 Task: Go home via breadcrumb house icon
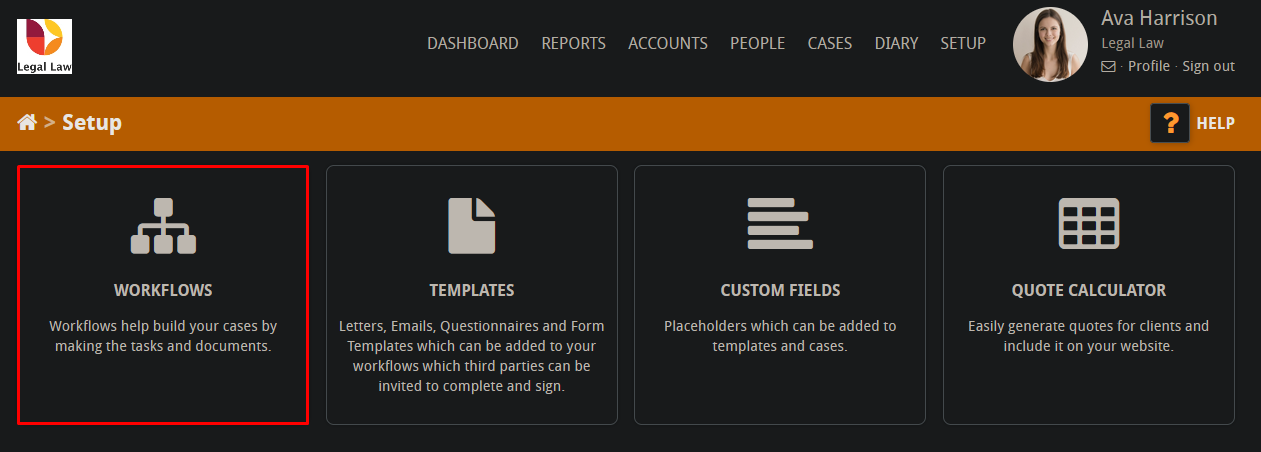click(x=27, y=122)
